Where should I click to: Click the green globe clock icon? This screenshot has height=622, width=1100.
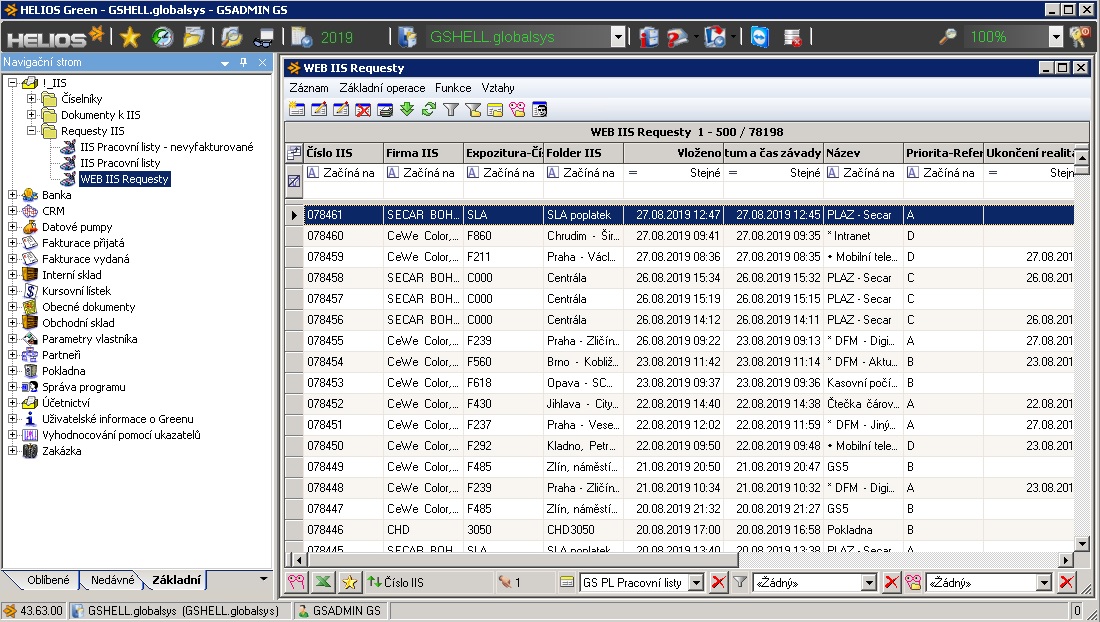click(x=162, y=37)
